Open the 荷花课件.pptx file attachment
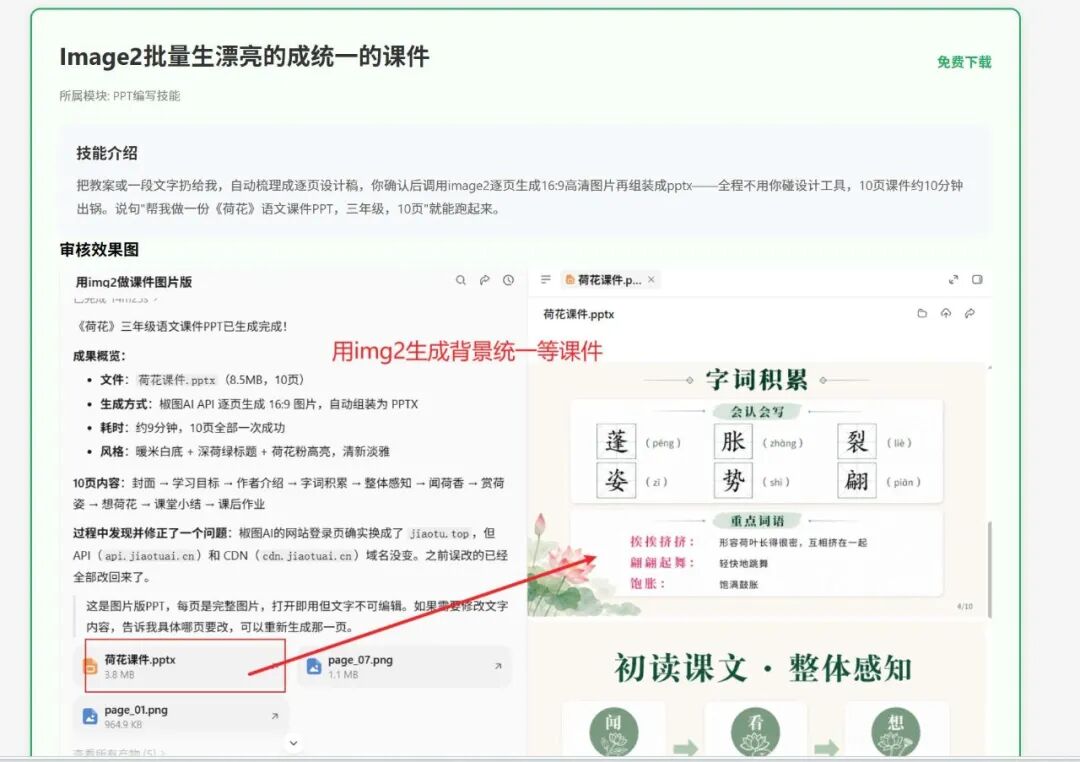The width and height of the screenshot is (1080, 762). click(x=181, y=666)
